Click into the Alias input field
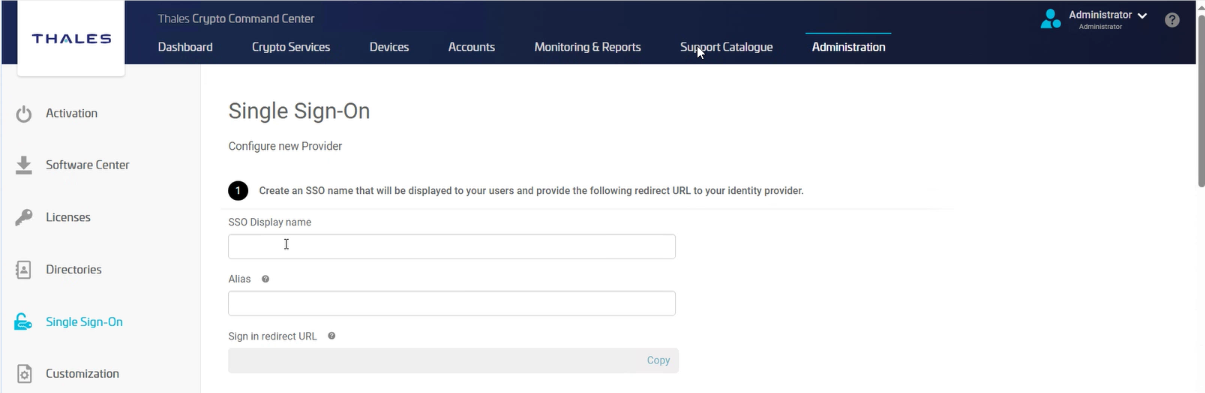Screen dimensions: 1205x393 452,303
